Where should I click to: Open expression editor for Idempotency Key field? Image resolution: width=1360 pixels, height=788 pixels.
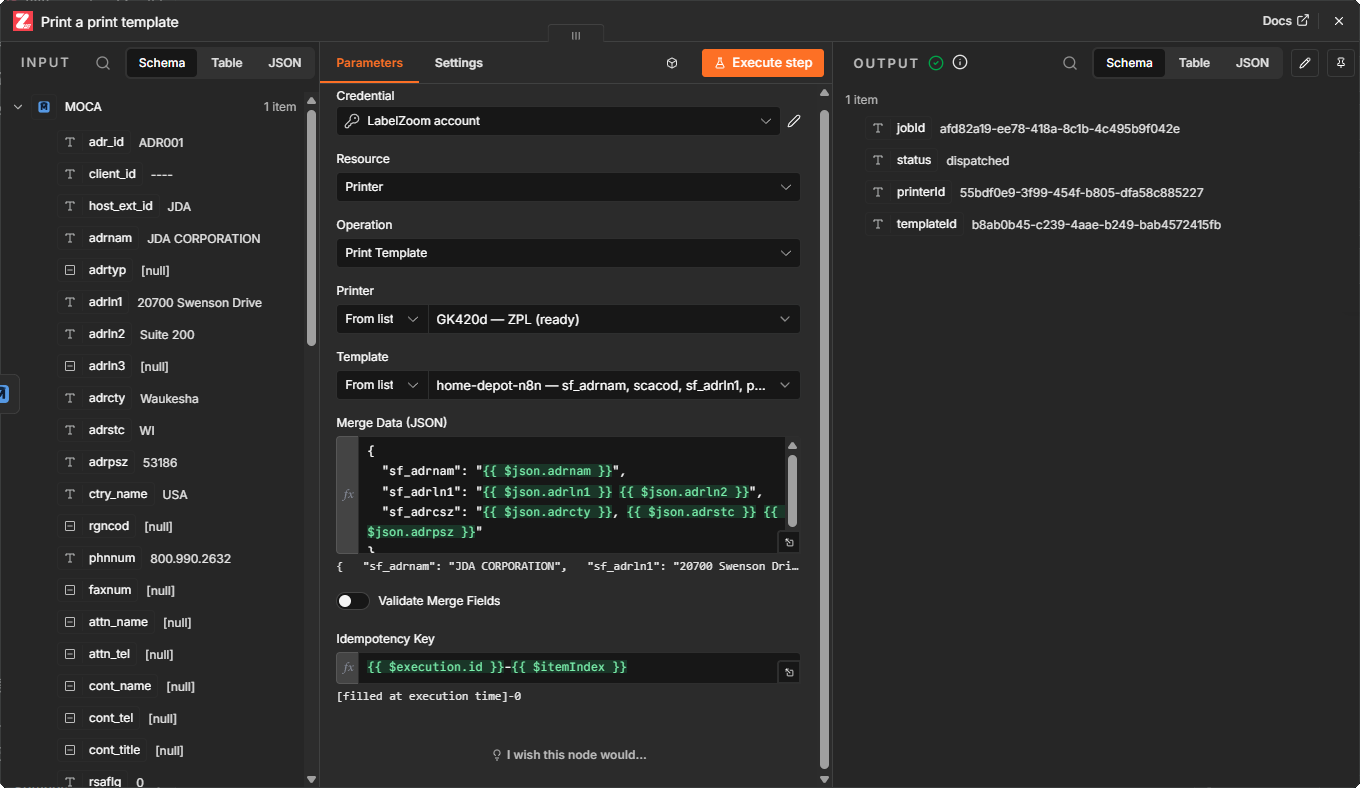[x=789, y=673]
